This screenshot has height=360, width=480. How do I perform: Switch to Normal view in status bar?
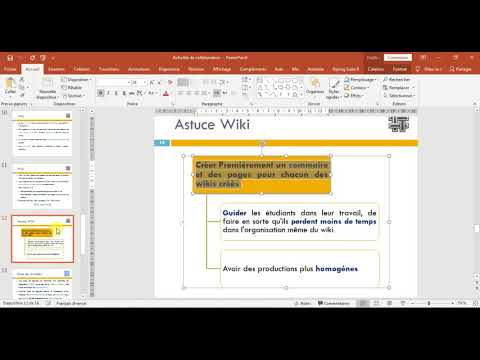pos(363,303)
